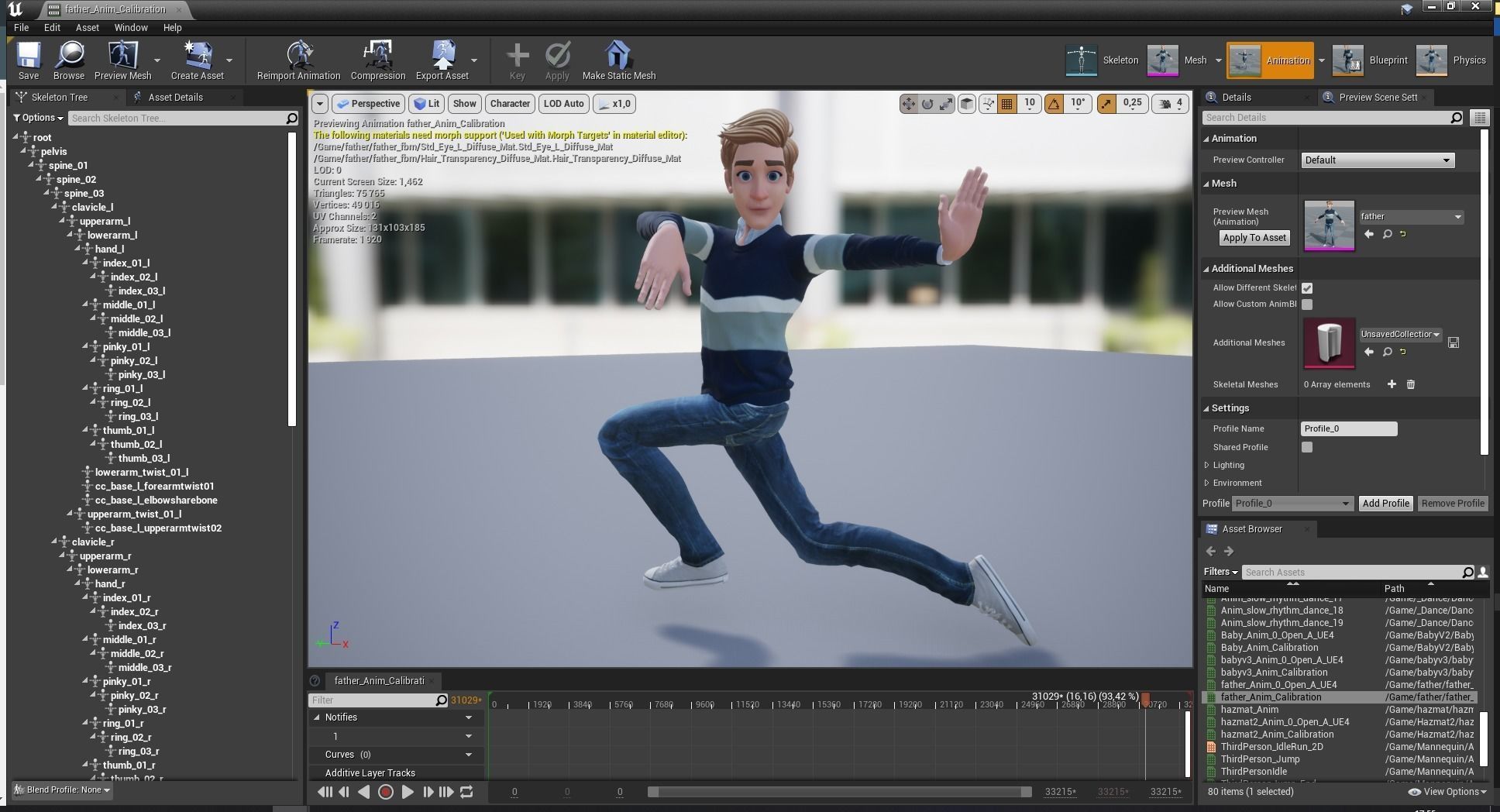Viewport: 1500px width, 812px height.
Task: Toggle details property matrix view
Action: pos(1480,118)
